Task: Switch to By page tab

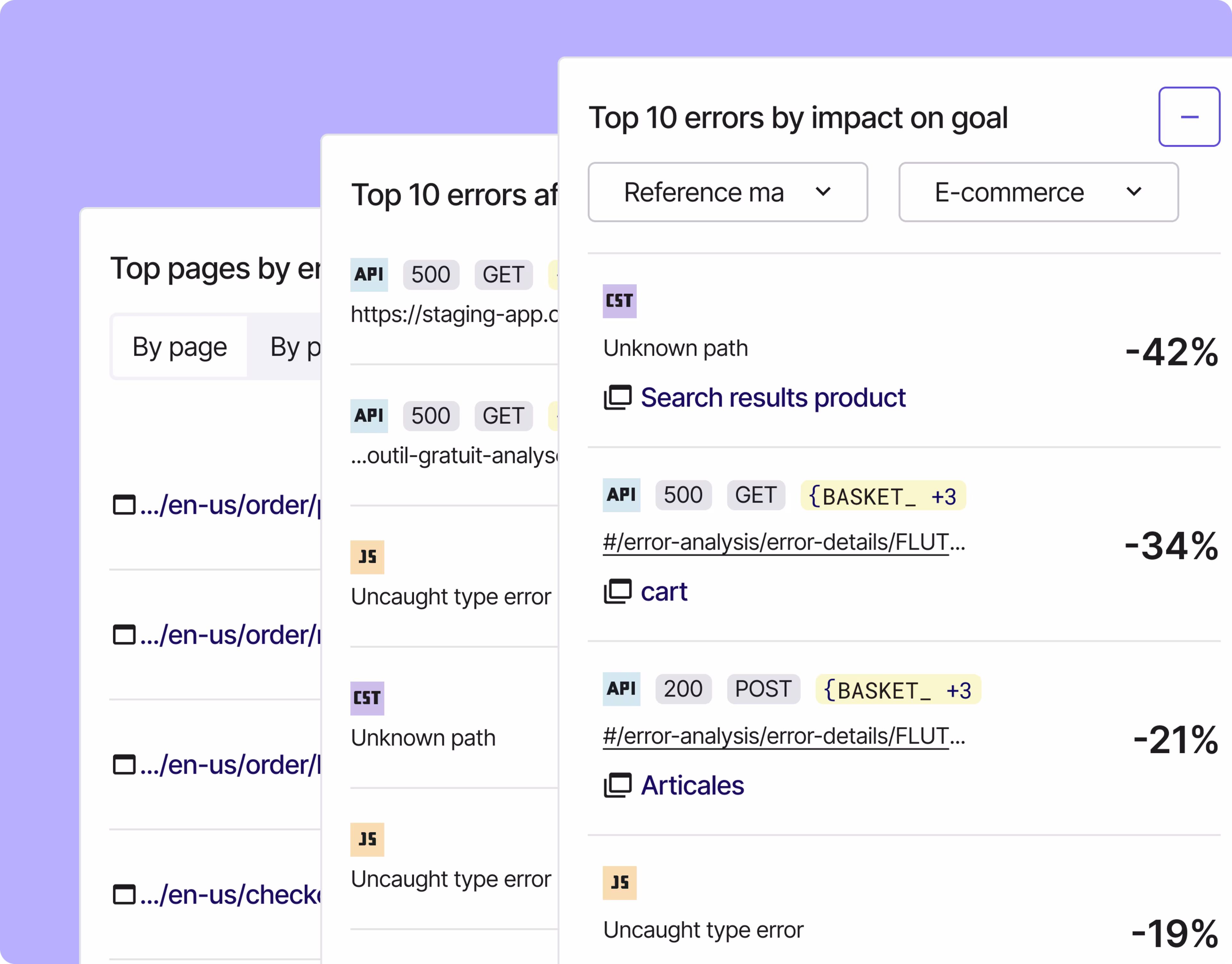Action: [180, 347]
